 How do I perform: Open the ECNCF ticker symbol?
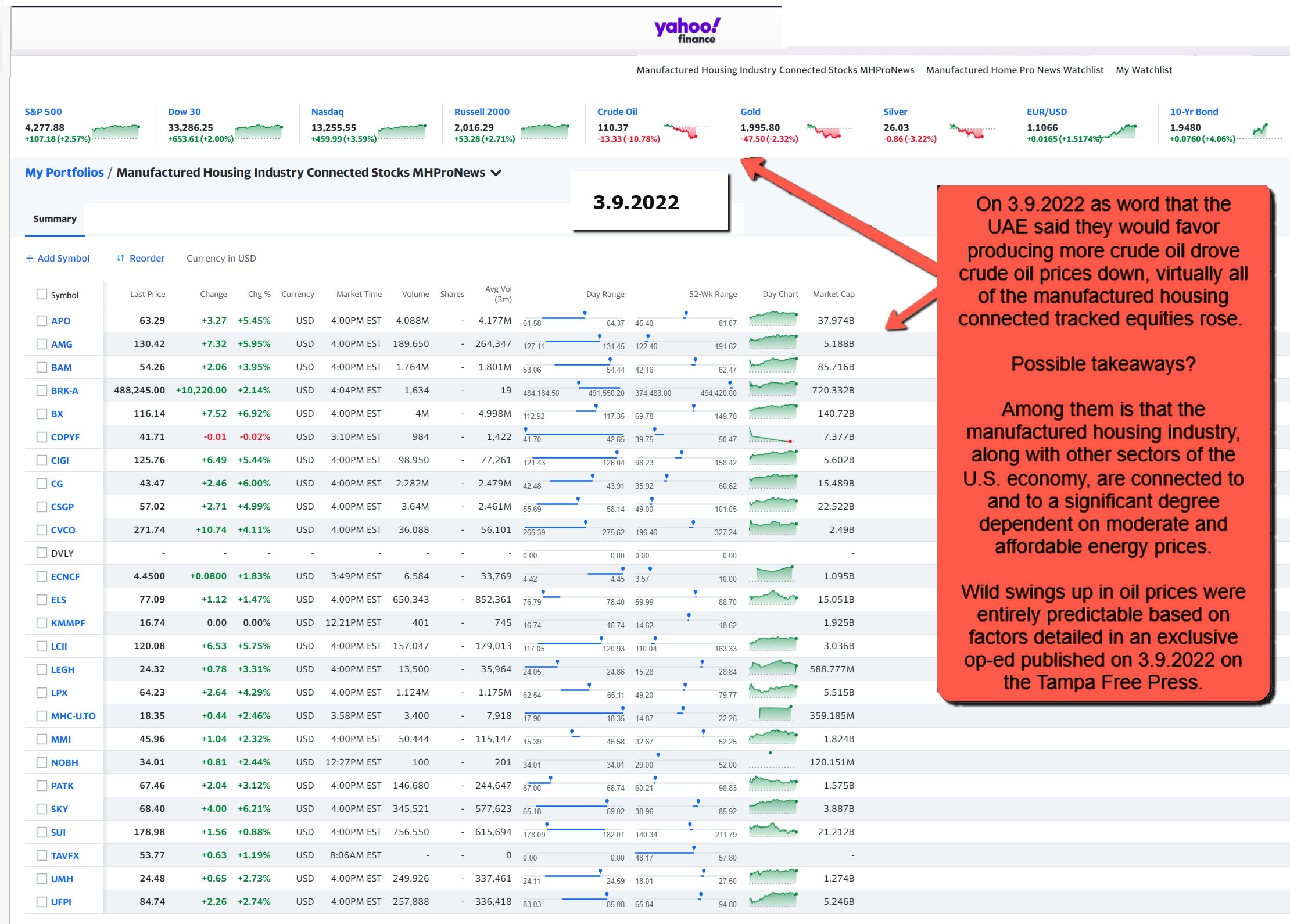65,576
